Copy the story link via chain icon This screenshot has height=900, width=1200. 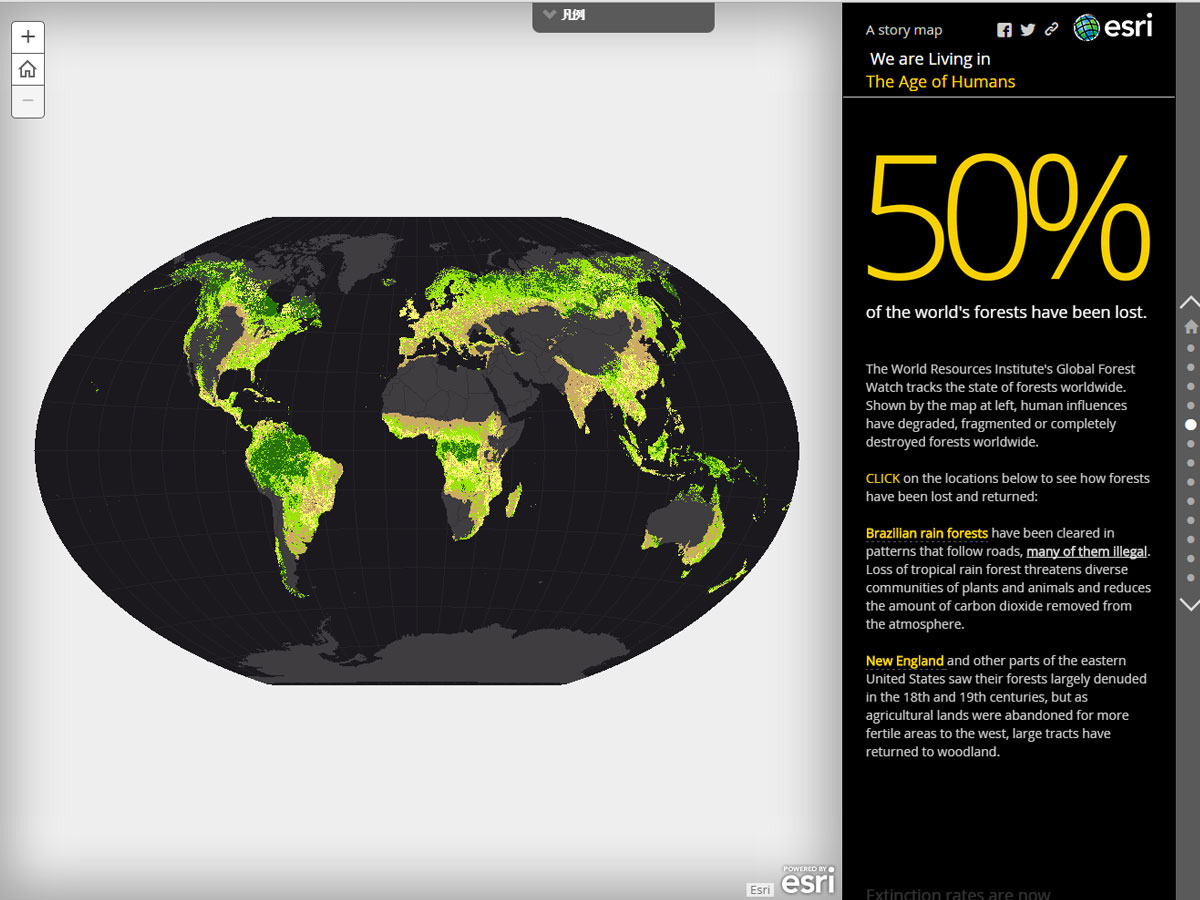click(x=1051, y=30)
